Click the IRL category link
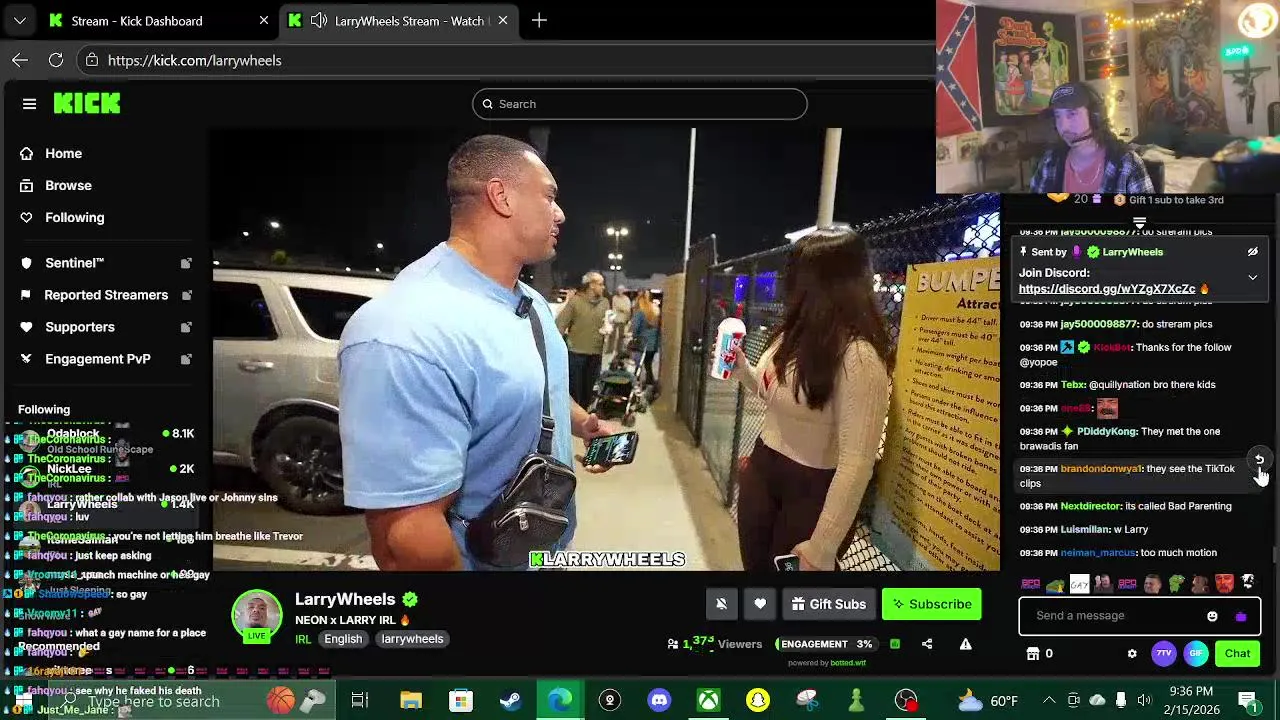Screen dimensions: 1280x720 303,639
